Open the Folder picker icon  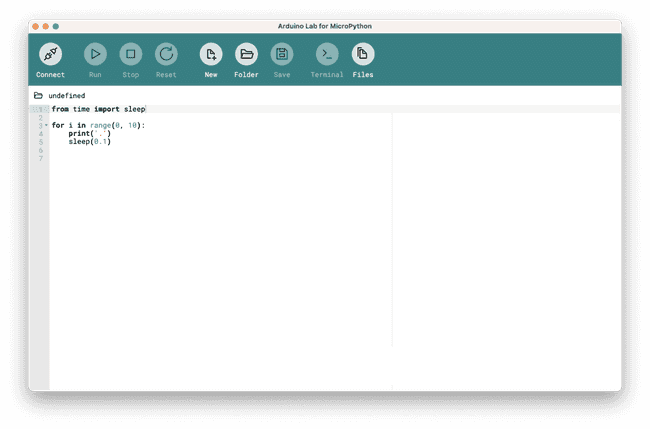click(246, 54)
